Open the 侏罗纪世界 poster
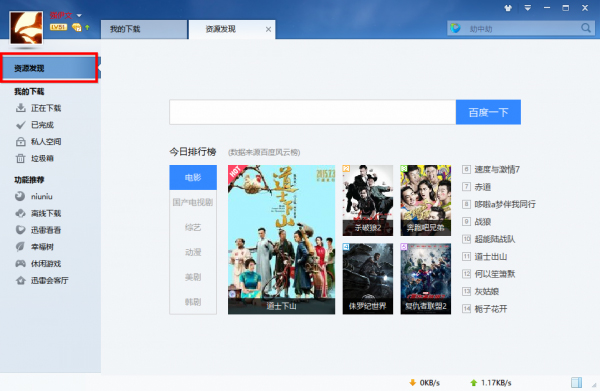Screen dimensions: 600x391 (367, 279)
